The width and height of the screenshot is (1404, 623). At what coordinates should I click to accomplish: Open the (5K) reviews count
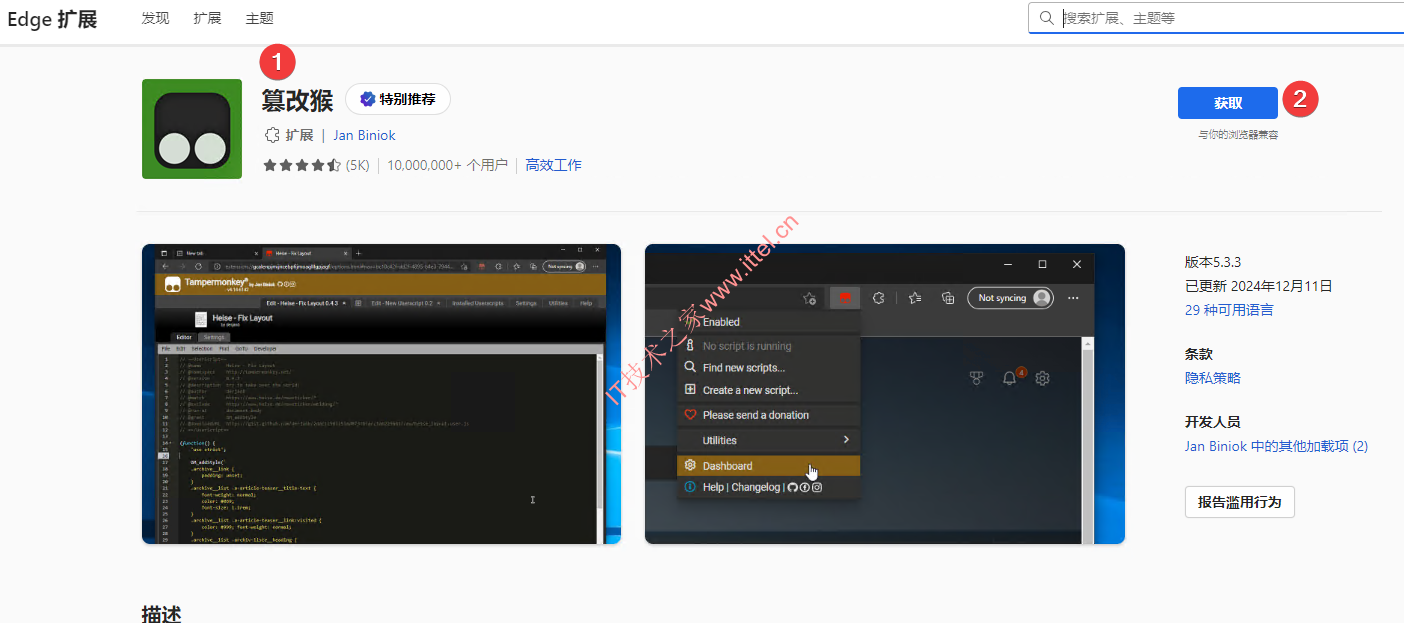point(358,165)
